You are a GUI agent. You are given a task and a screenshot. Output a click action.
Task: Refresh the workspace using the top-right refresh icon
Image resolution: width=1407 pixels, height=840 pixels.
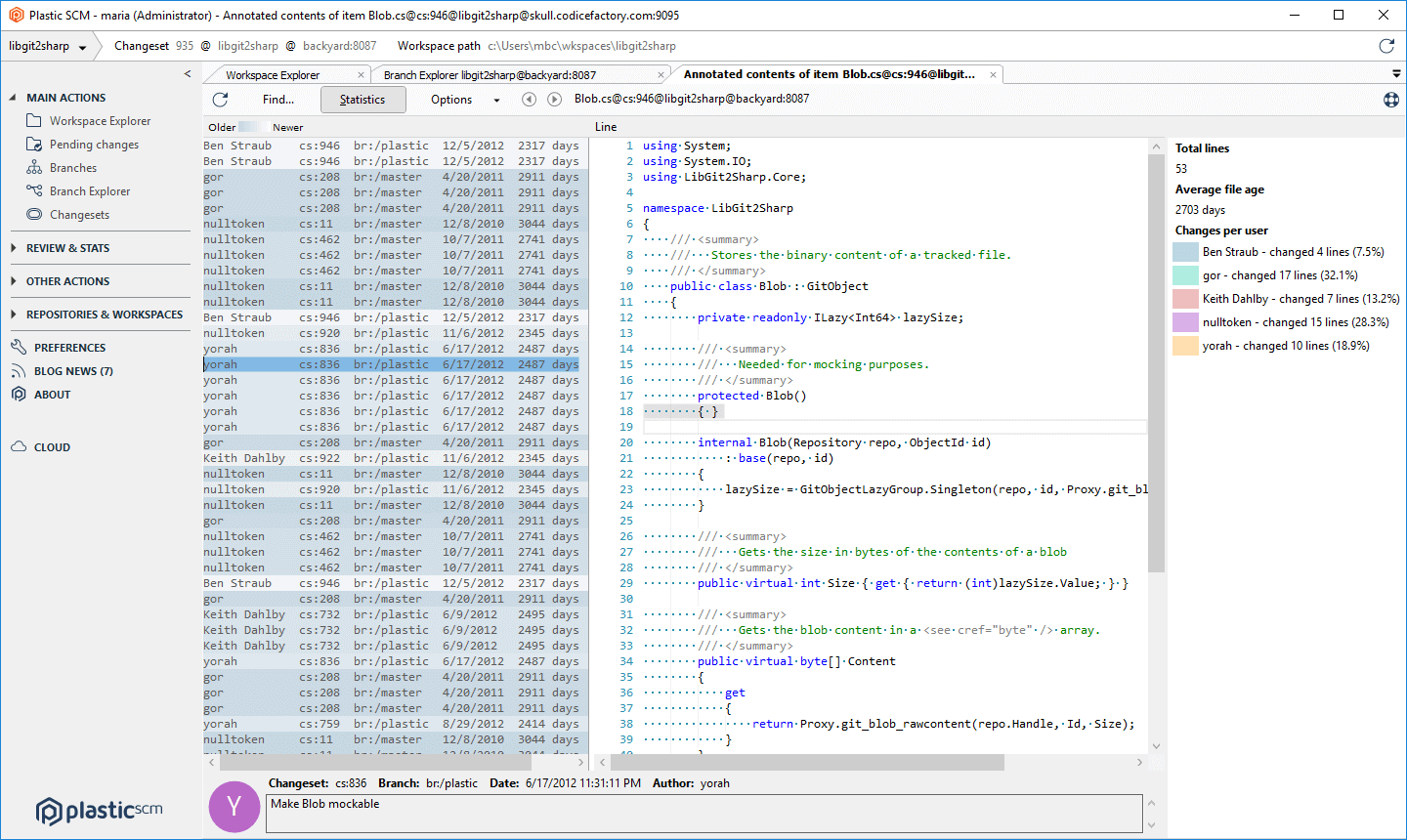pos(1386,46)
